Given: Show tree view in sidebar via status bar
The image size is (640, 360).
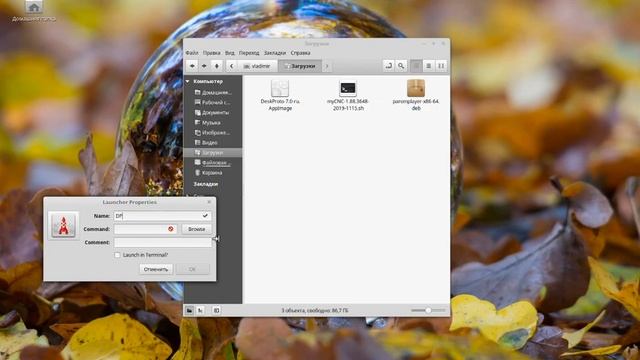Looking at the screenshot, I should [200, 311].
